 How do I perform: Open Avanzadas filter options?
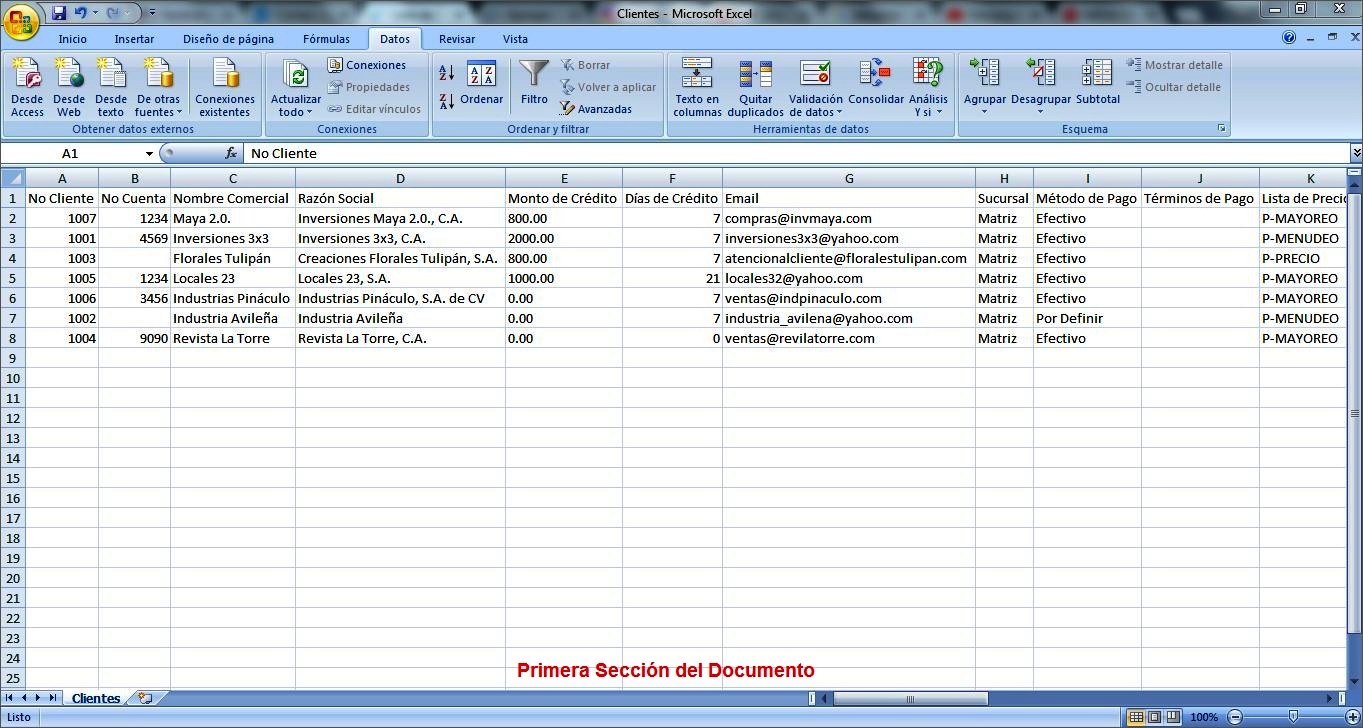pyautogui.click(x=596, y=109)
